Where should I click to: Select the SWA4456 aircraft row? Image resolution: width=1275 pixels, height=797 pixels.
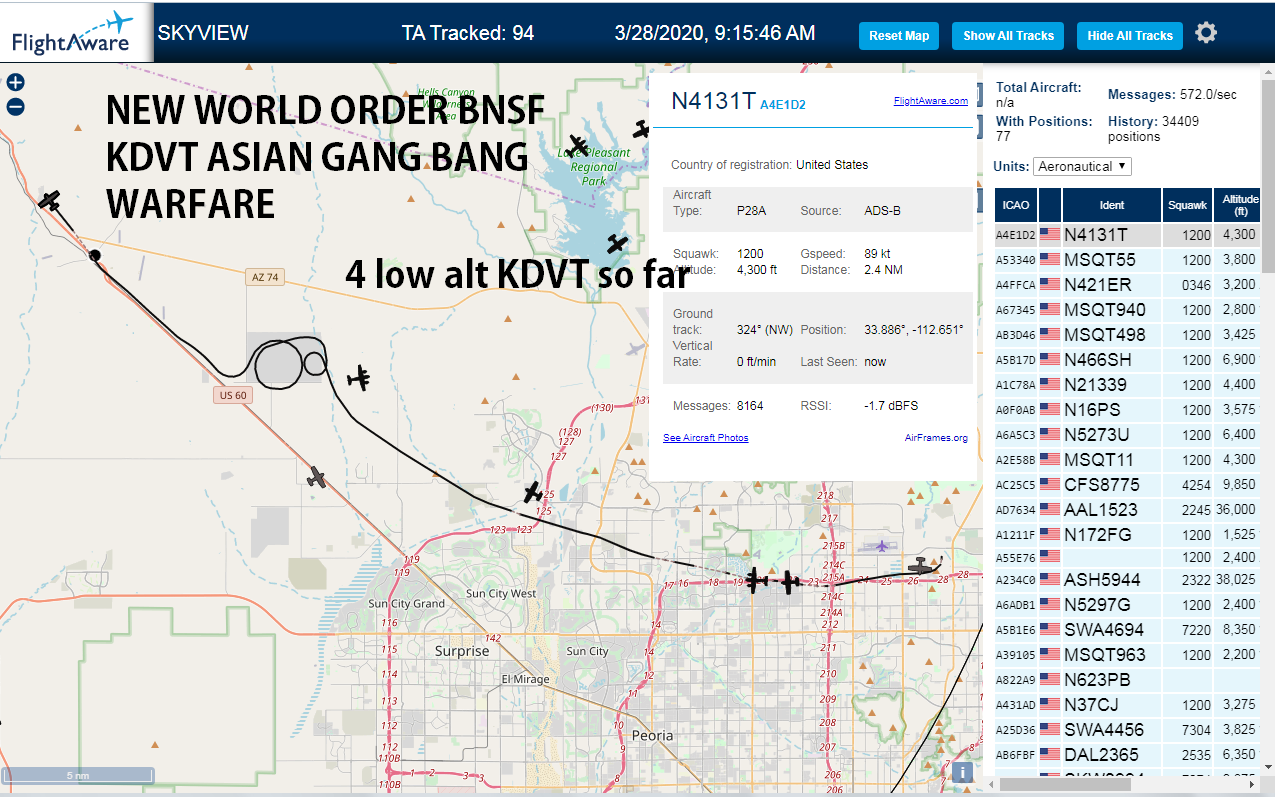(1128, 730)
